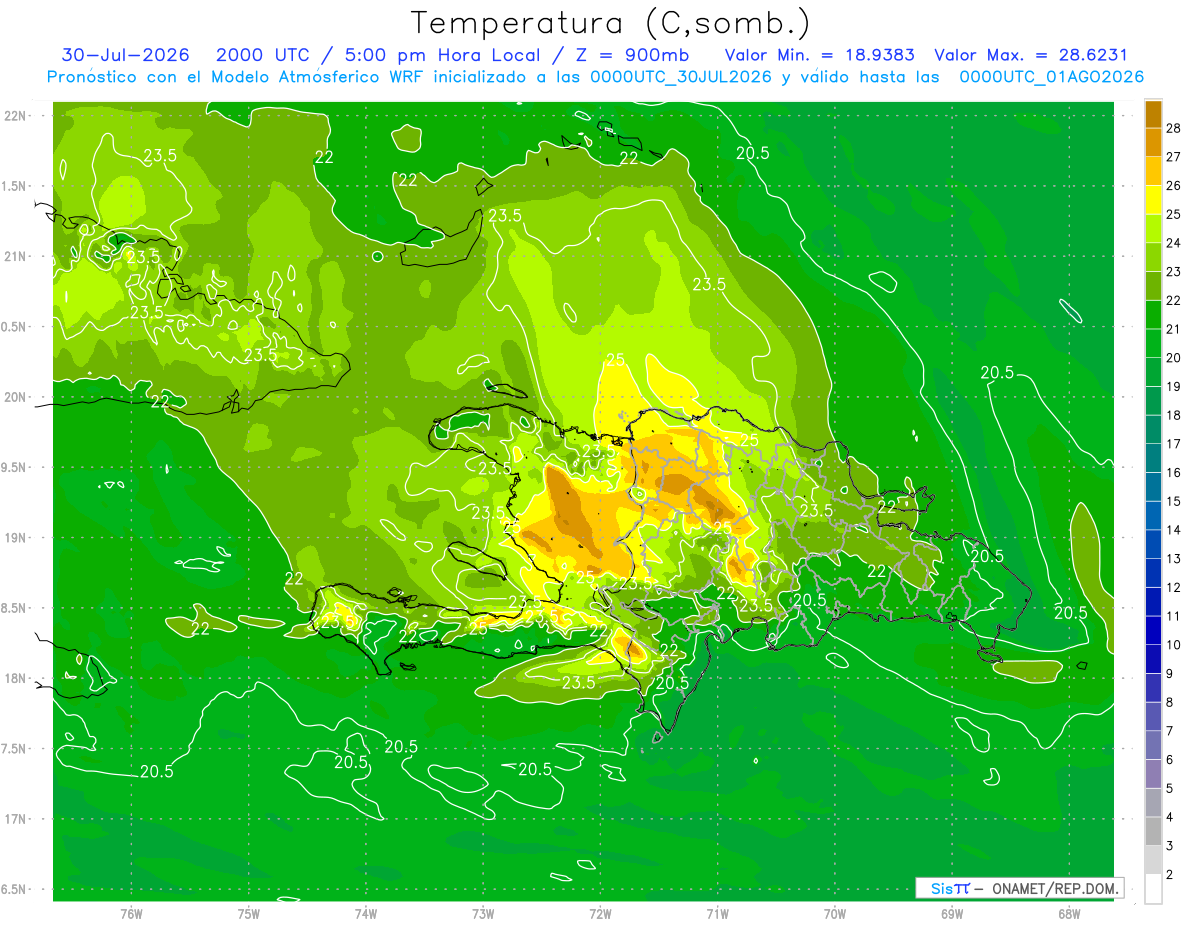Click the 'Sis' logo text beside ONAMET
The image size is (1200, 927).
coord(941,888)
